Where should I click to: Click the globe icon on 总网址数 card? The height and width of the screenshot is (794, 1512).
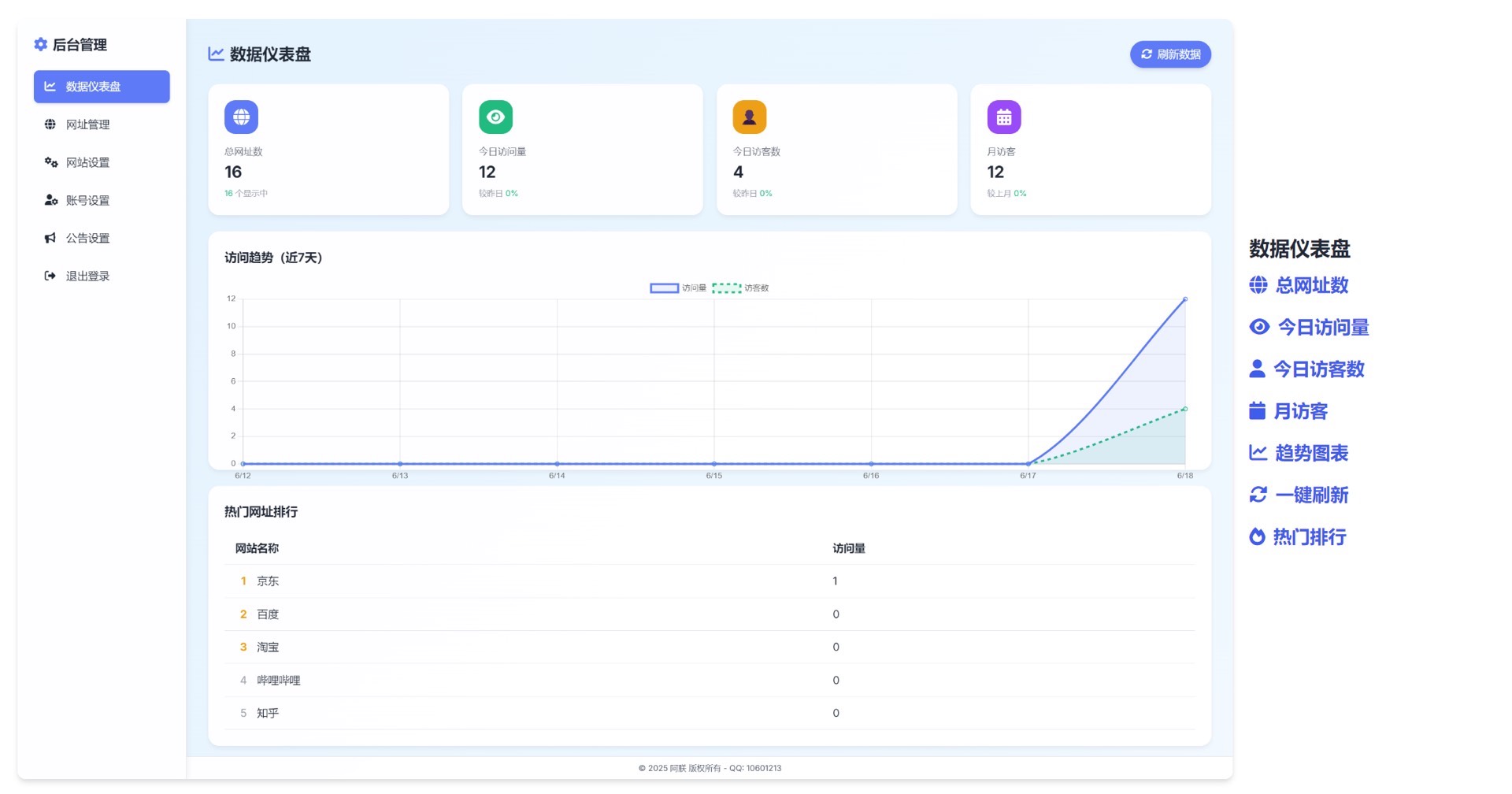pos(241,117)
